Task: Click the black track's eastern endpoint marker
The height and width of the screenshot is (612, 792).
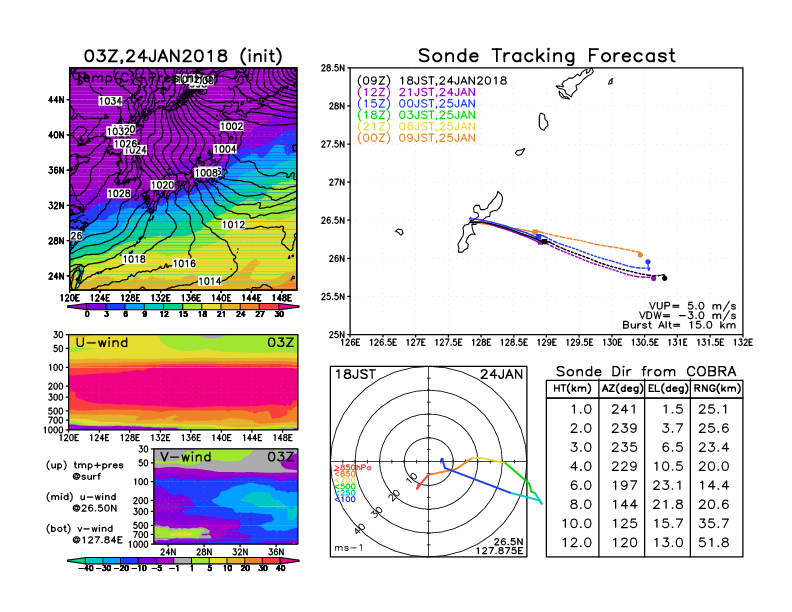Action: tap(665, 278)
